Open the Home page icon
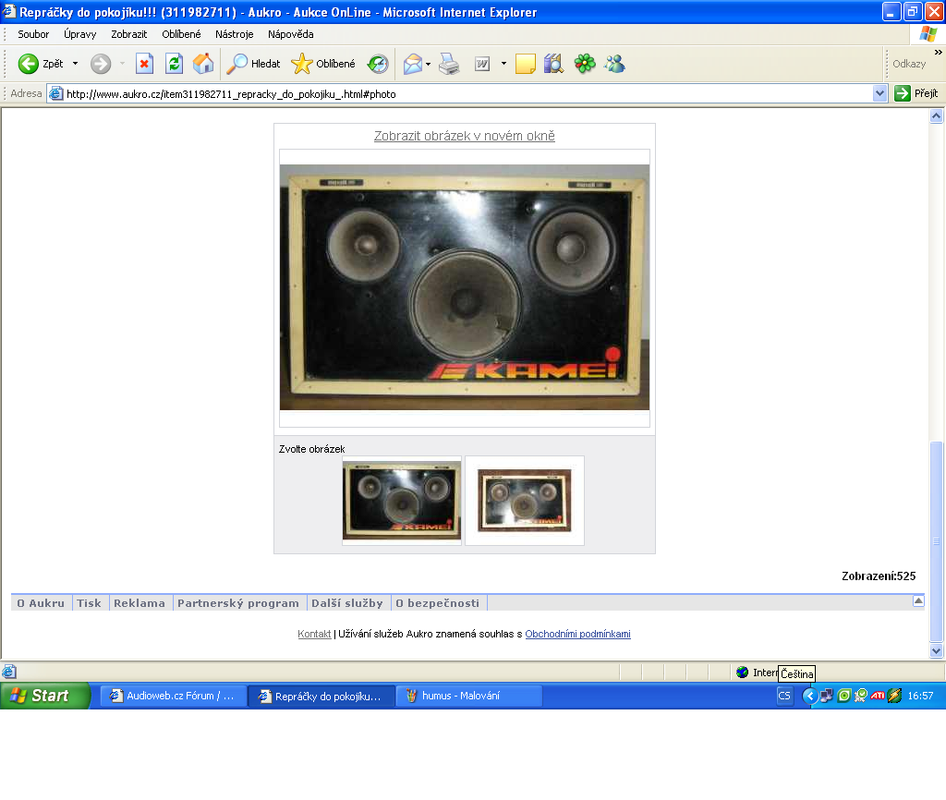Image resolution: width=946 pixels, height=800 pixels. click(x=203, y=64)
